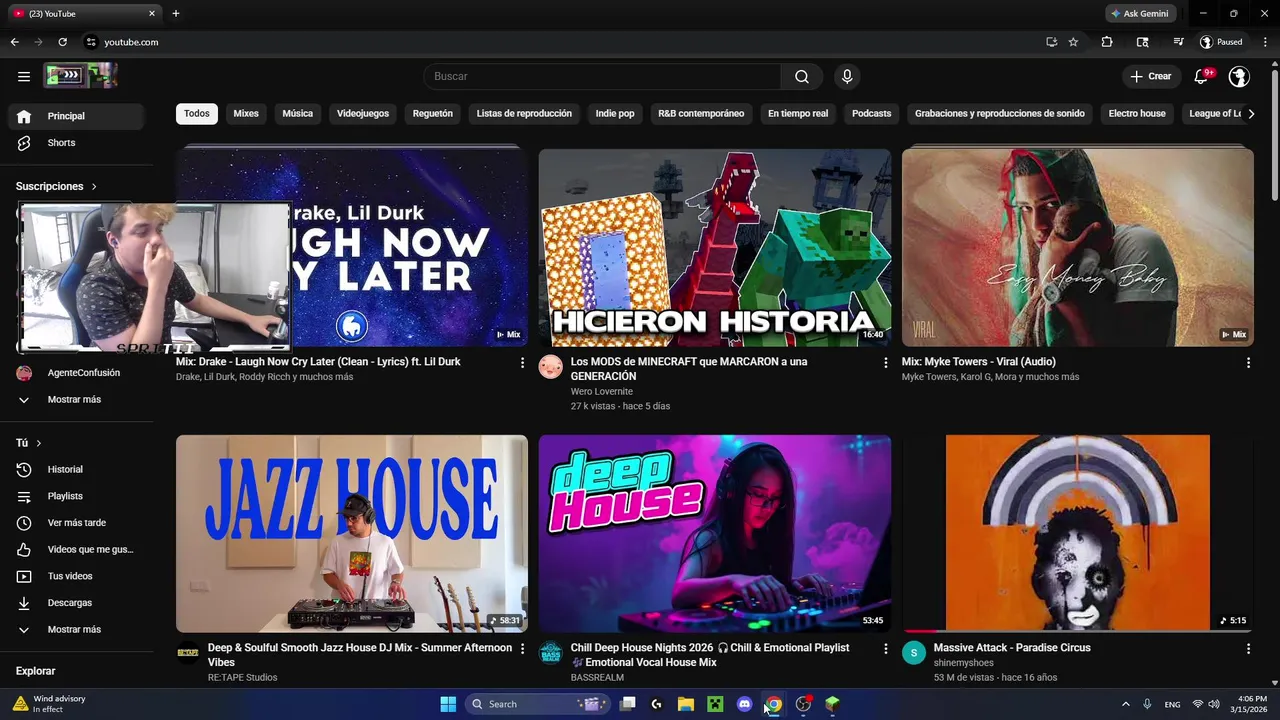Expand Mostrar más under subscriptions
The image size is (1280, 720).
[76, 399]
